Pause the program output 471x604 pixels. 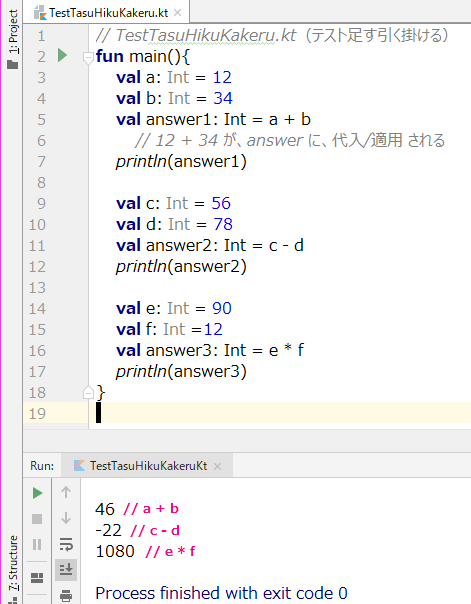pyautogui.click(x=37, y=544)
